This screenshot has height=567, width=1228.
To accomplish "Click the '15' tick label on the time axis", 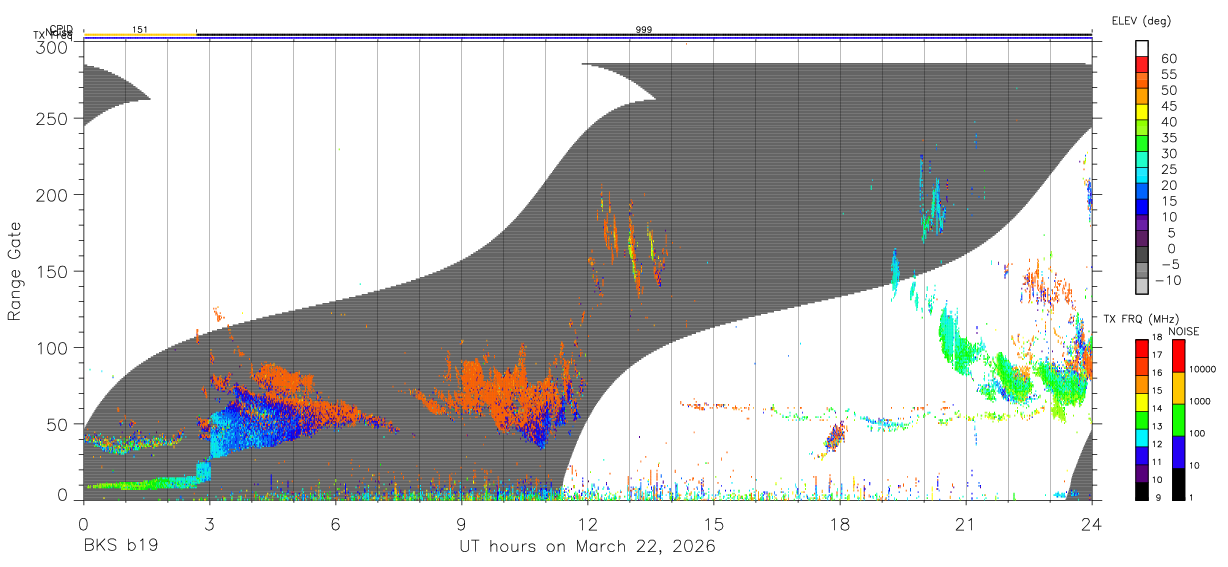I will point(713,524).
